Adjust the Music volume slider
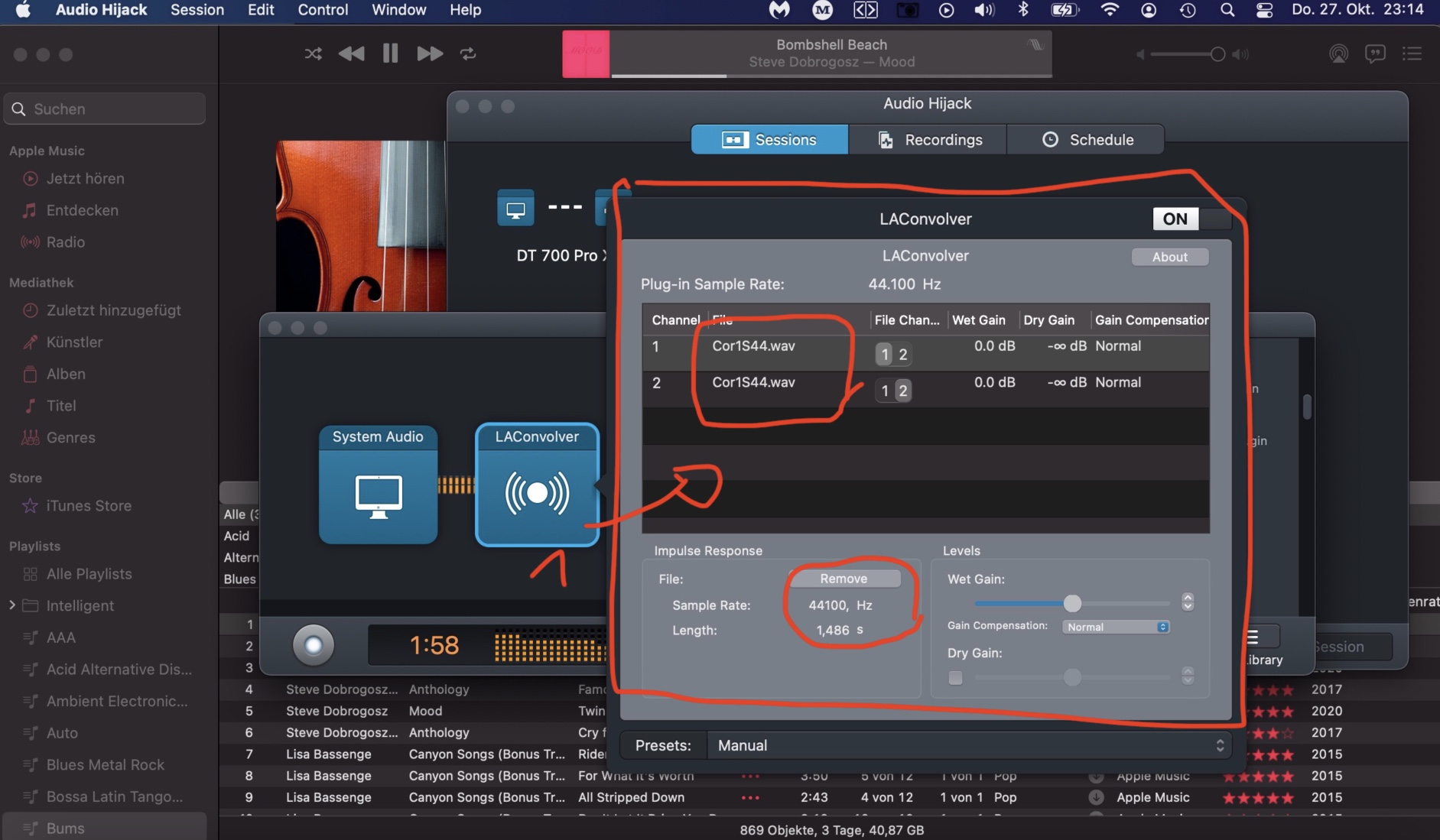The width and height of the screenshot is (1440, 840). pyautogui.click(x=1184, y=54)
